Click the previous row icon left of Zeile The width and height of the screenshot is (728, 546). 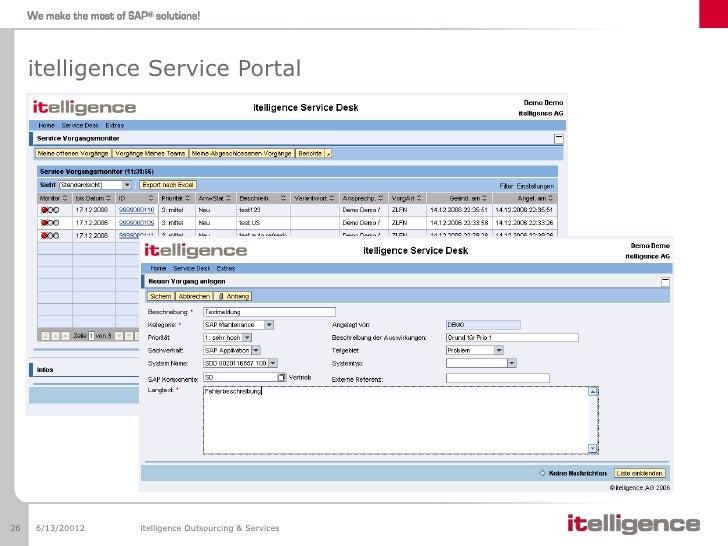(x=65, y=336)
